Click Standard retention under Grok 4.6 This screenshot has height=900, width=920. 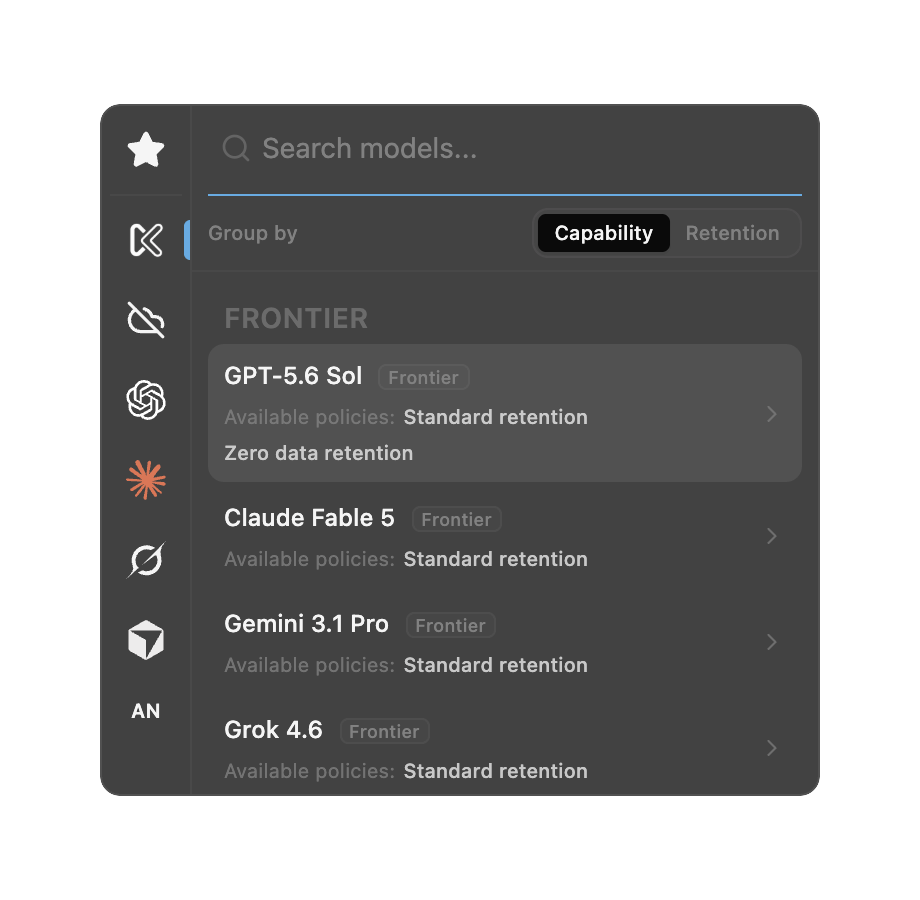[x=496, y=771]
